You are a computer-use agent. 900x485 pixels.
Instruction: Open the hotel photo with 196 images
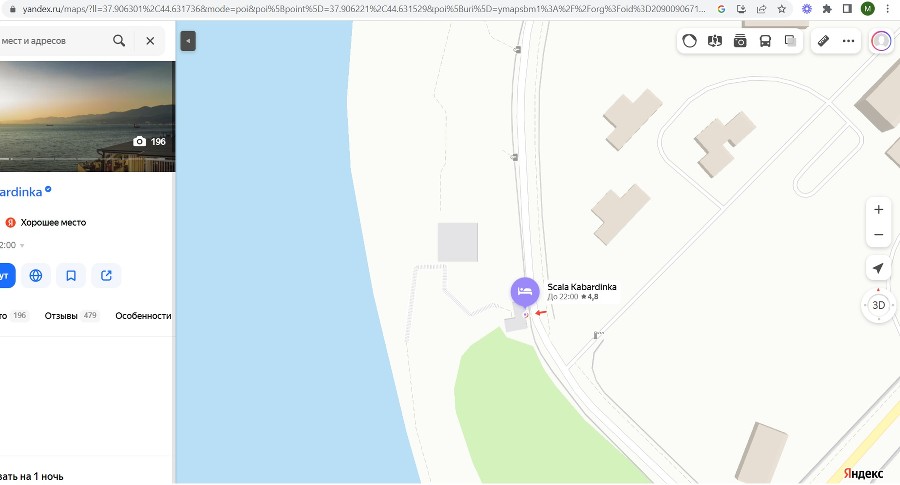(x=87, y=117)
